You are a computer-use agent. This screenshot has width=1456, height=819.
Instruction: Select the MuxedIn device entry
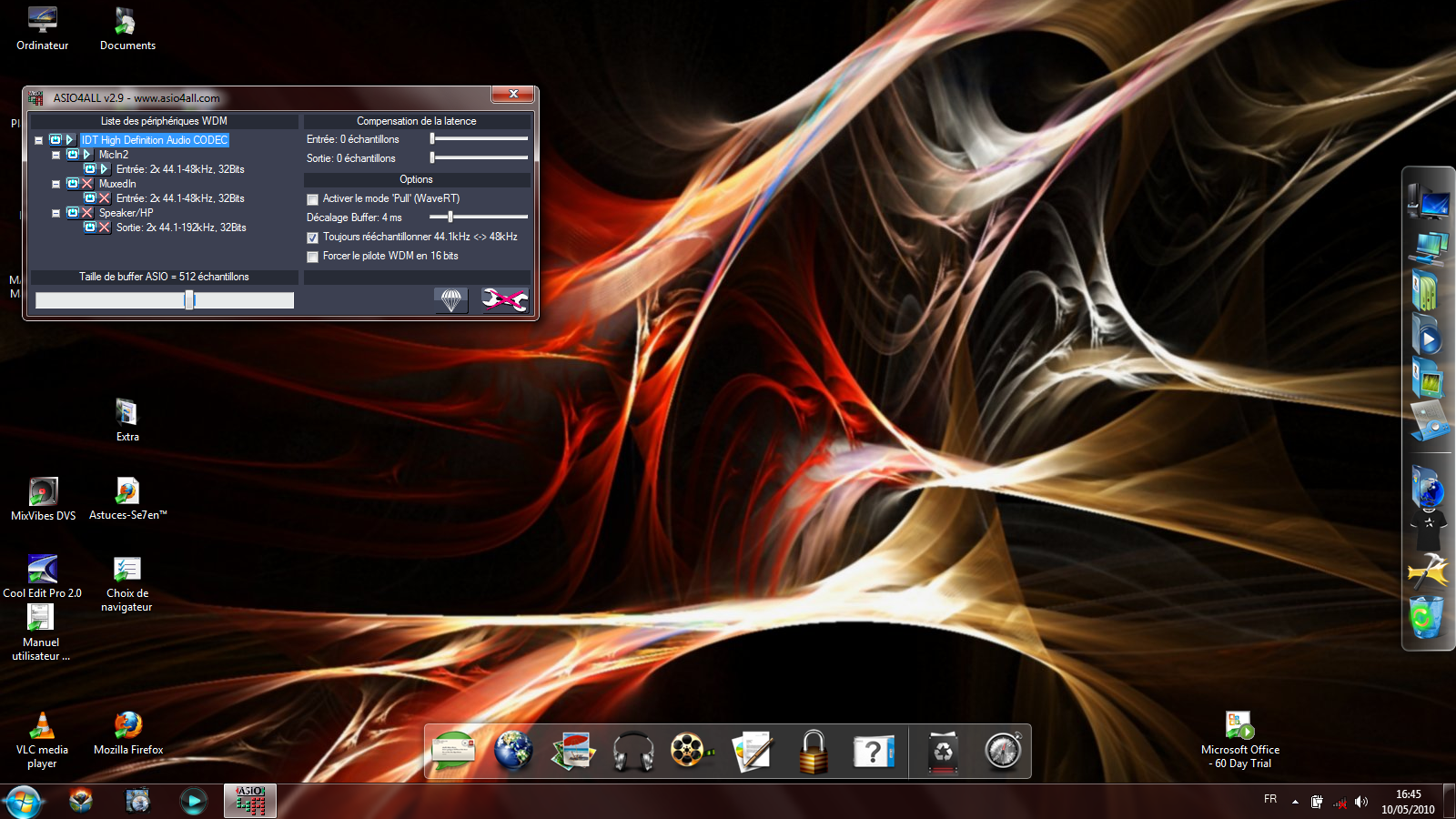coord(117,184)
